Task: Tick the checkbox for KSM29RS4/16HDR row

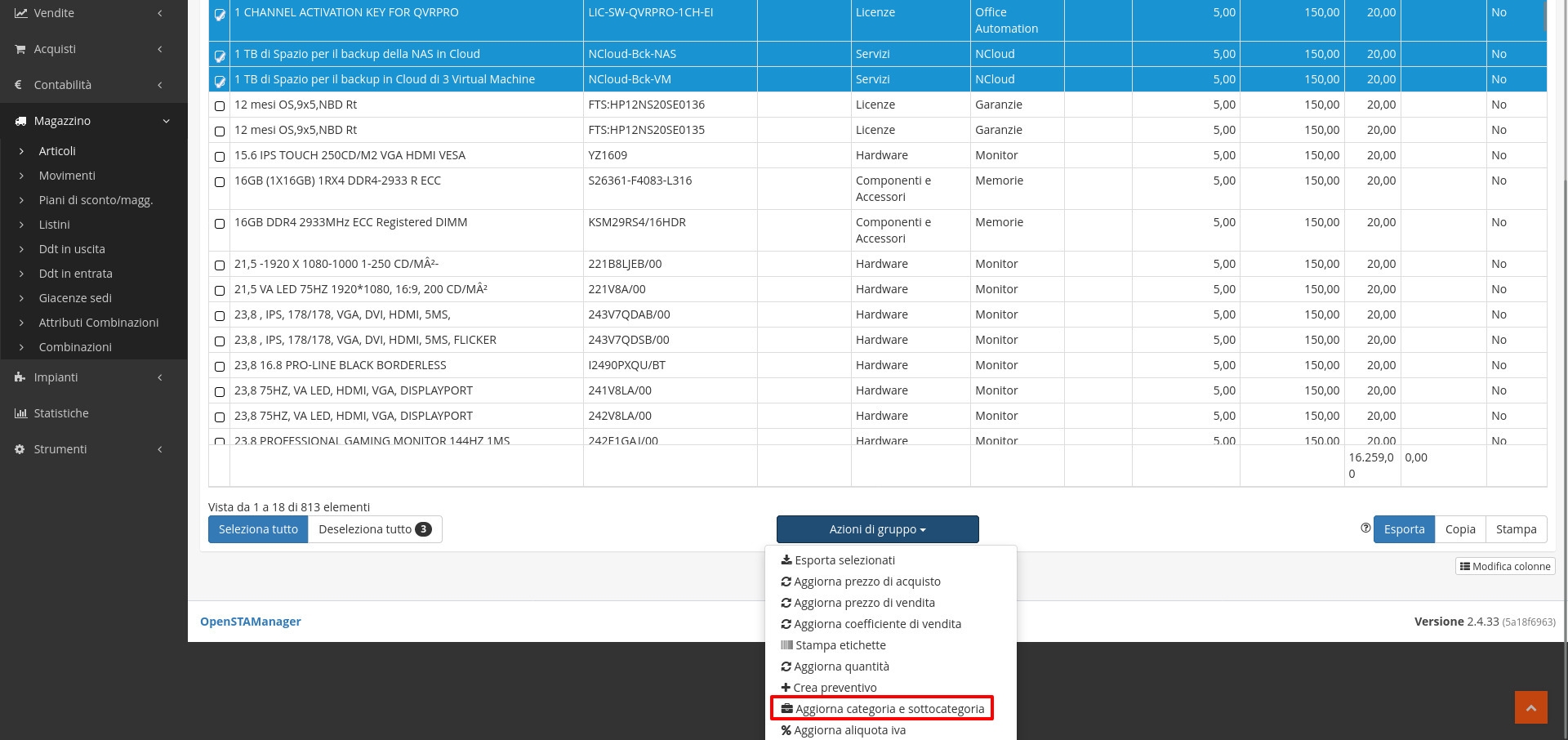Action: click(220, 224)
